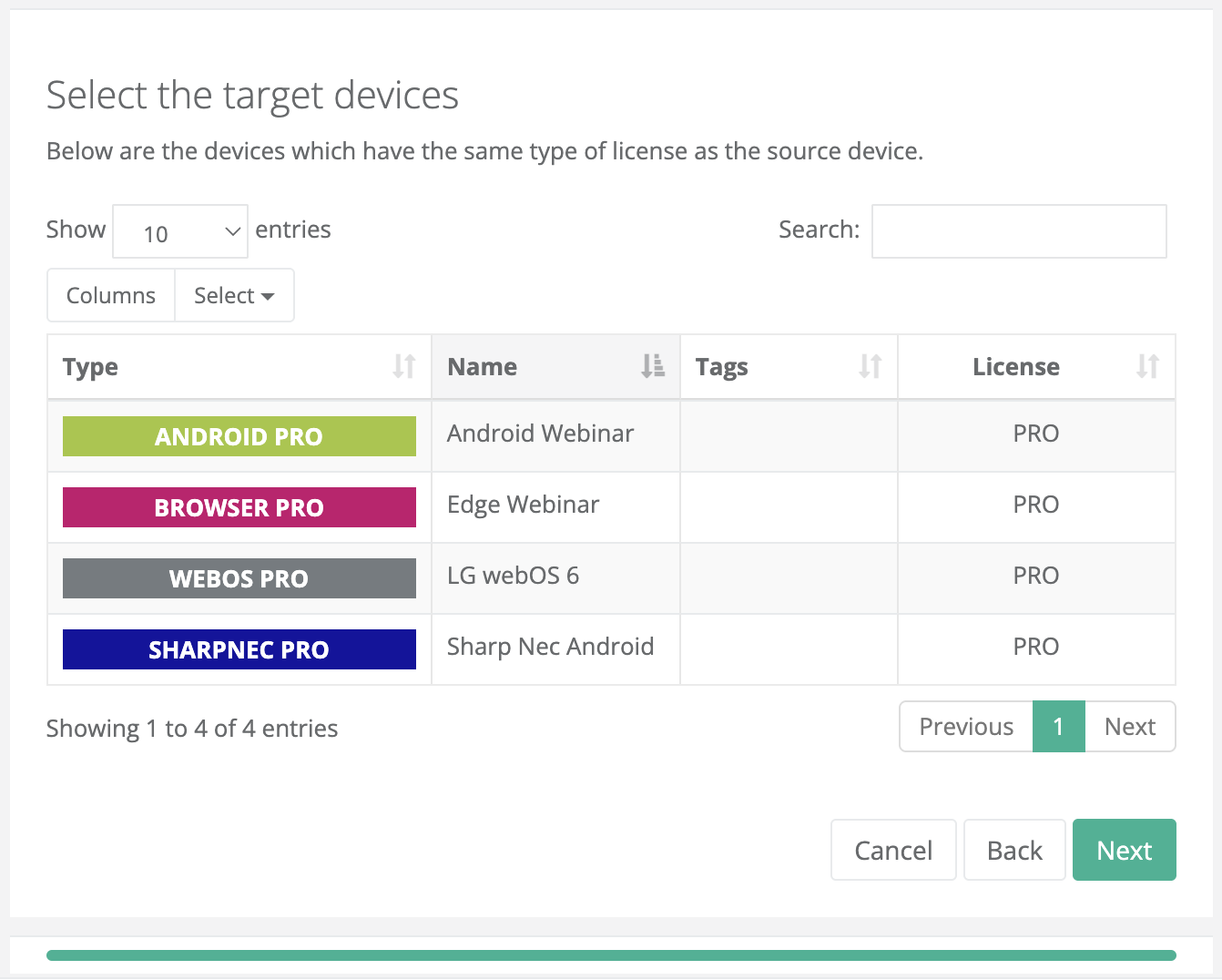Expand the Select dropdown button

[234, 296]
